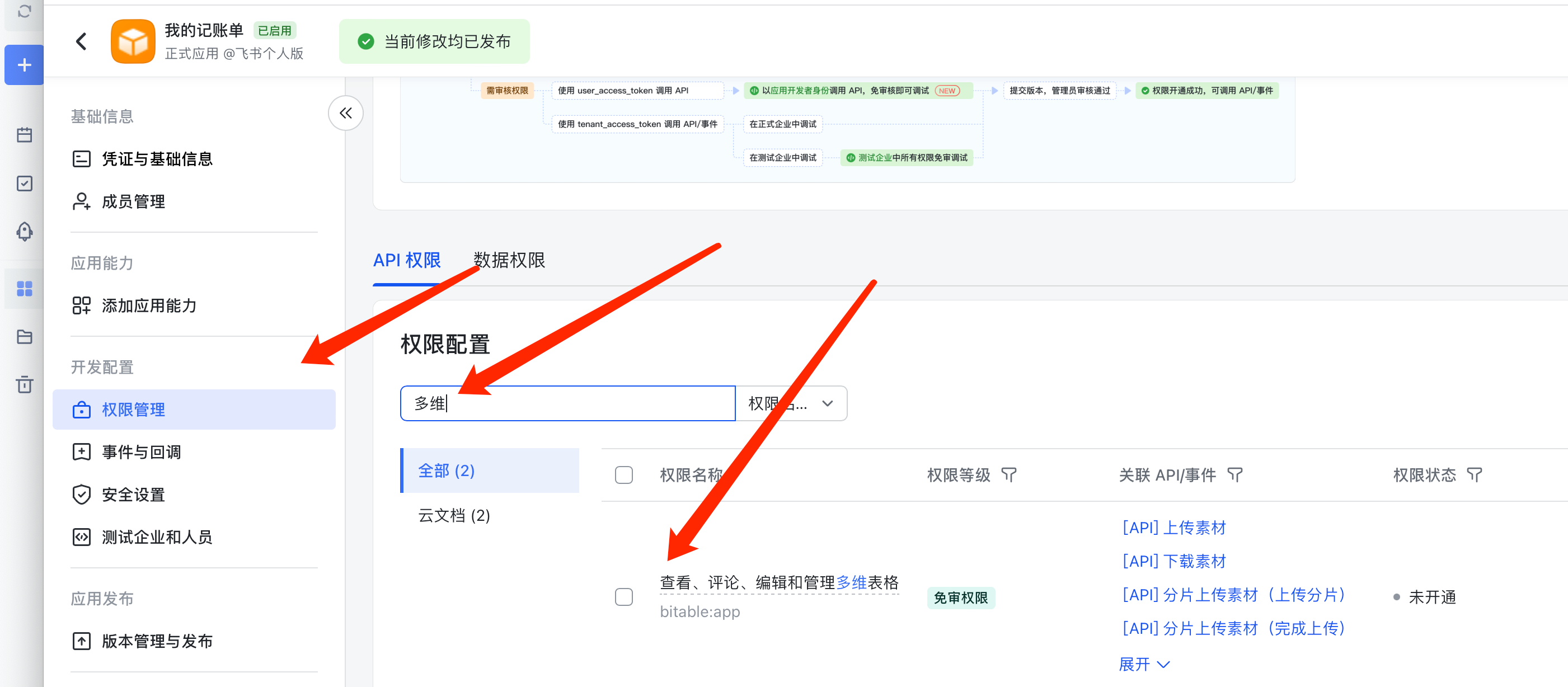Click the 权限管理 briefcase icon
Screen dimensions: 1568x687
(x=81, y=410)
